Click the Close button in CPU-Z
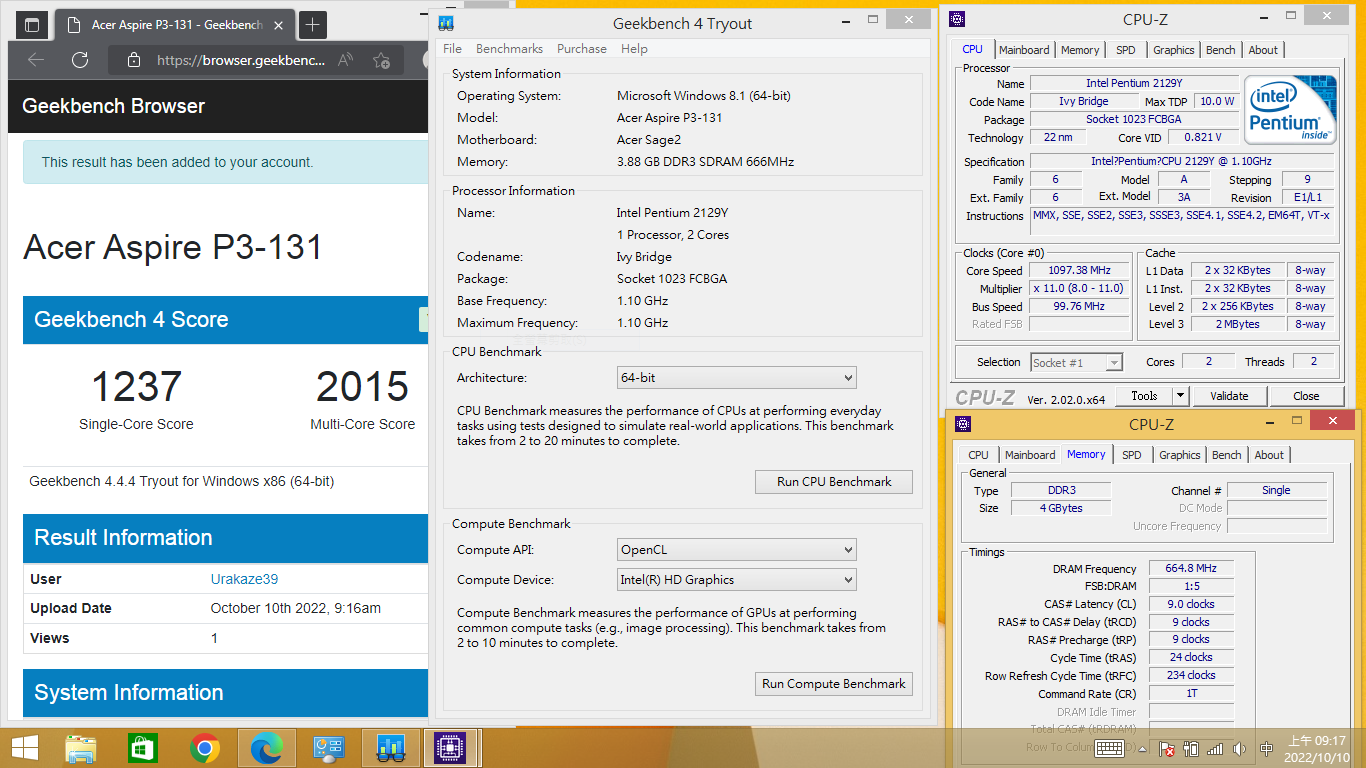Image resolution: width=1366 pixels, height=768 pixels. pos(1306,396)
